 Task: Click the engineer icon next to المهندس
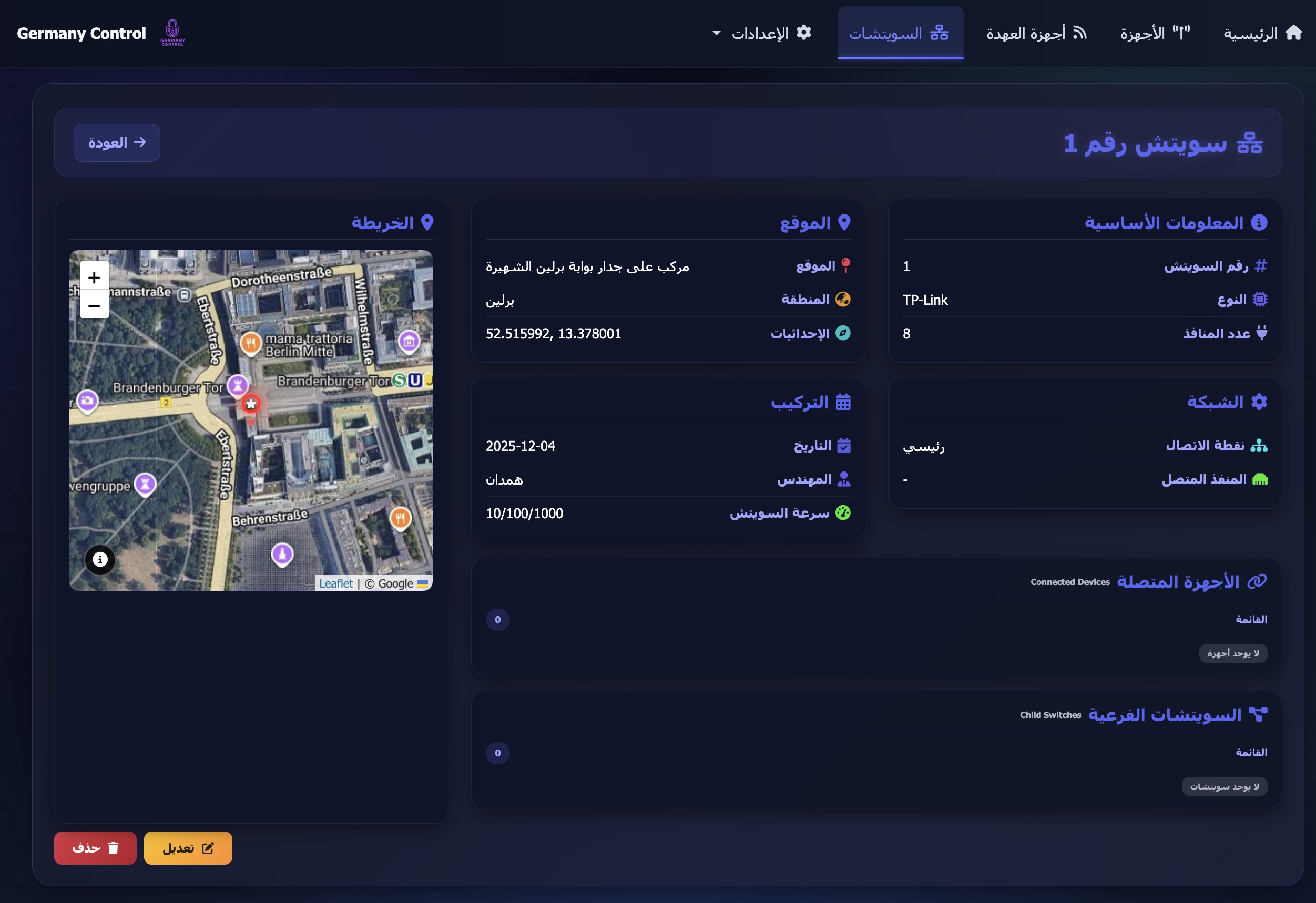tap(844, 479)
